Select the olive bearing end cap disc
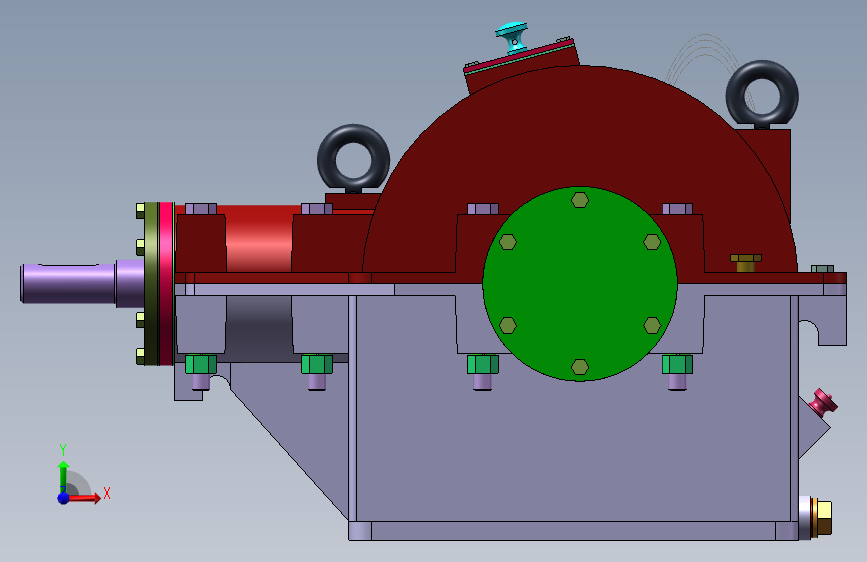 click(x=151, y=283)
